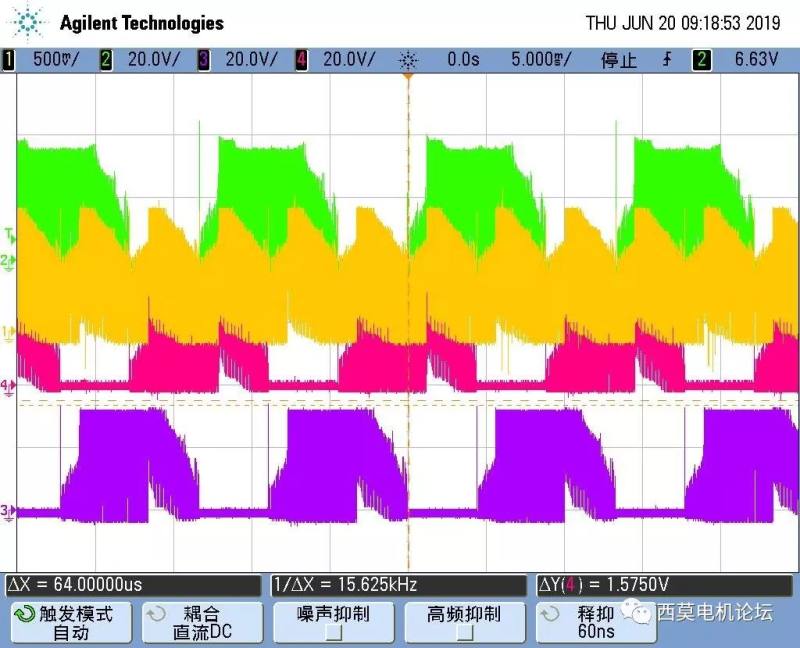Click the rising edge trigger slope icon
The image size is (800, 648).
click(666, 60)
